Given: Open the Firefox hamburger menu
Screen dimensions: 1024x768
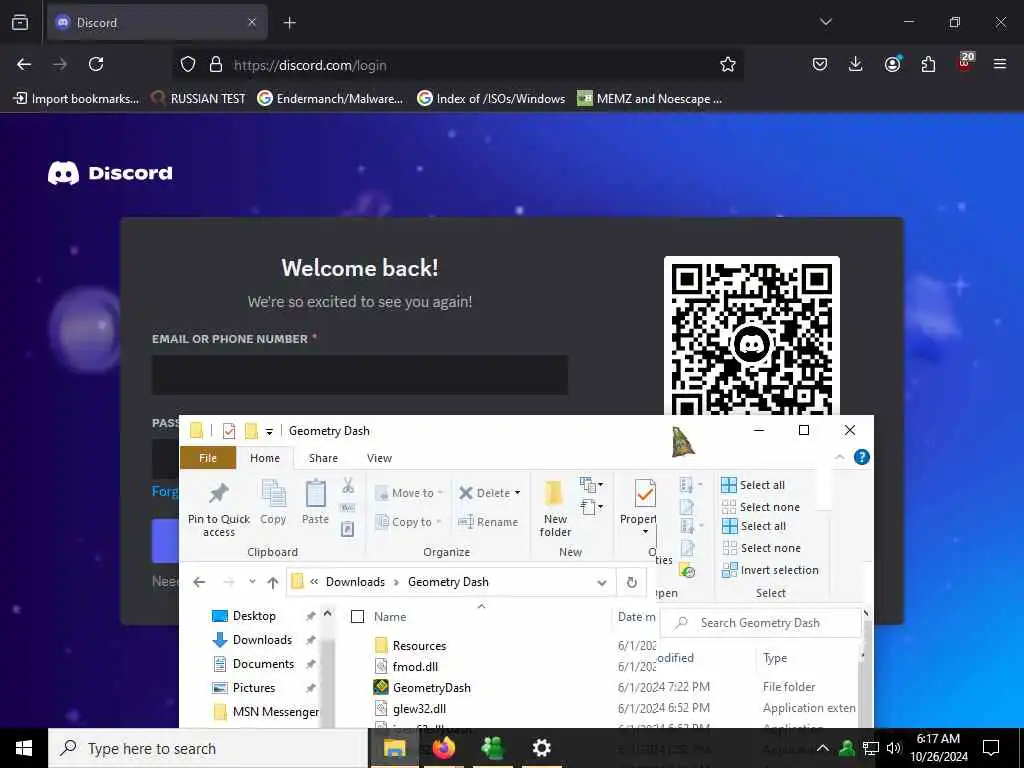Looking at the screenshot, I should coord(1000,64).
